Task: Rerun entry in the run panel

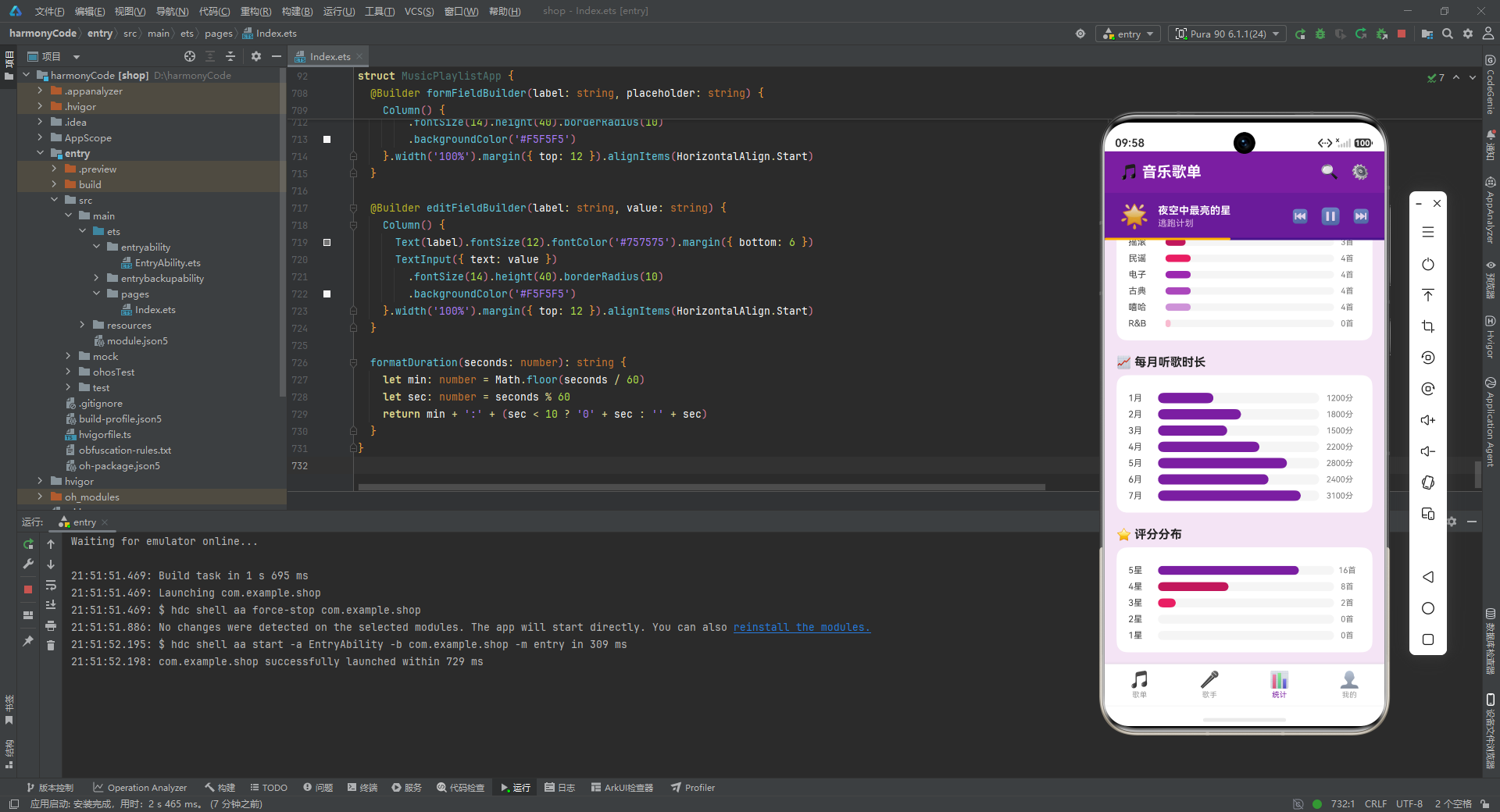Action: 28,544
